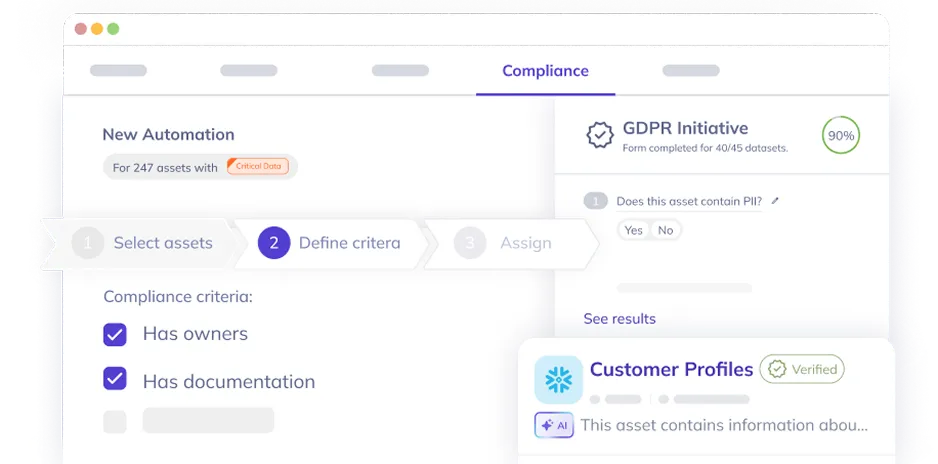
Task: Click the Critical Data tag
Action: click(x=258, y=166)
